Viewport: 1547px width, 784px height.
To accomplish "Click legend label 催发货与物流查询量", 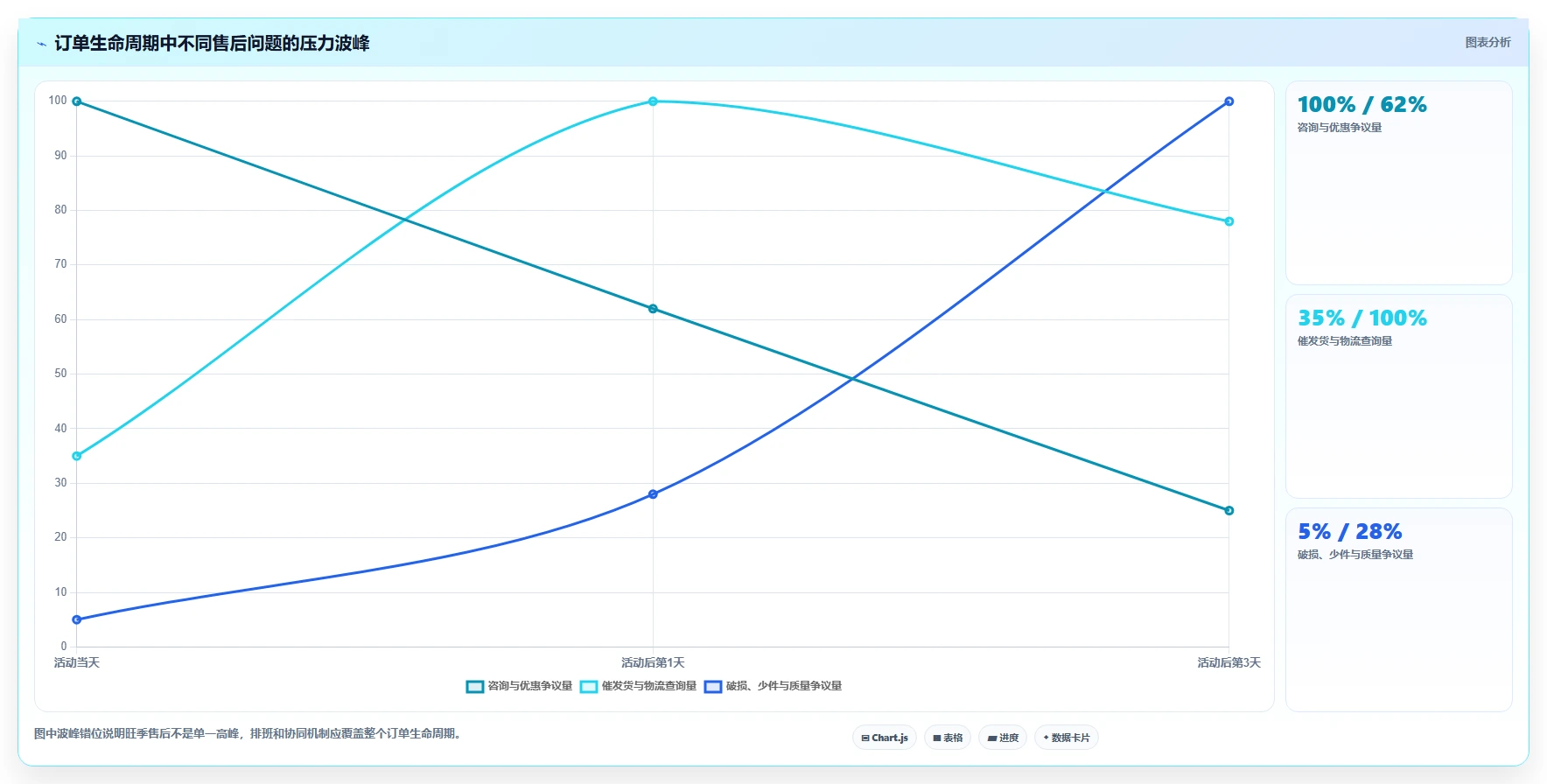I will click(x=648, y=686).
